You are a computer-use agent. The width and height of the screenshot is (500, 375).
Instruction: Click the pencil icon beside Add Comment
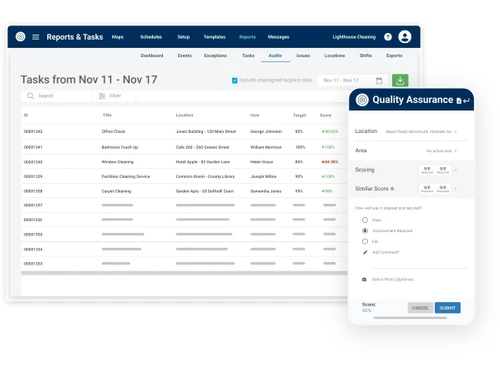[x=365, y=252]
